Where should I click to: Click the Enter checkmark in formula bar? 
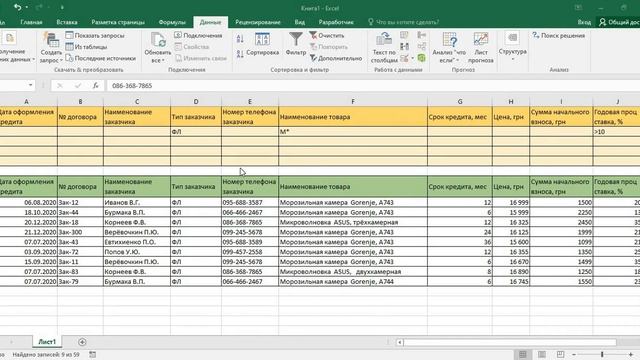coord(78,85)
